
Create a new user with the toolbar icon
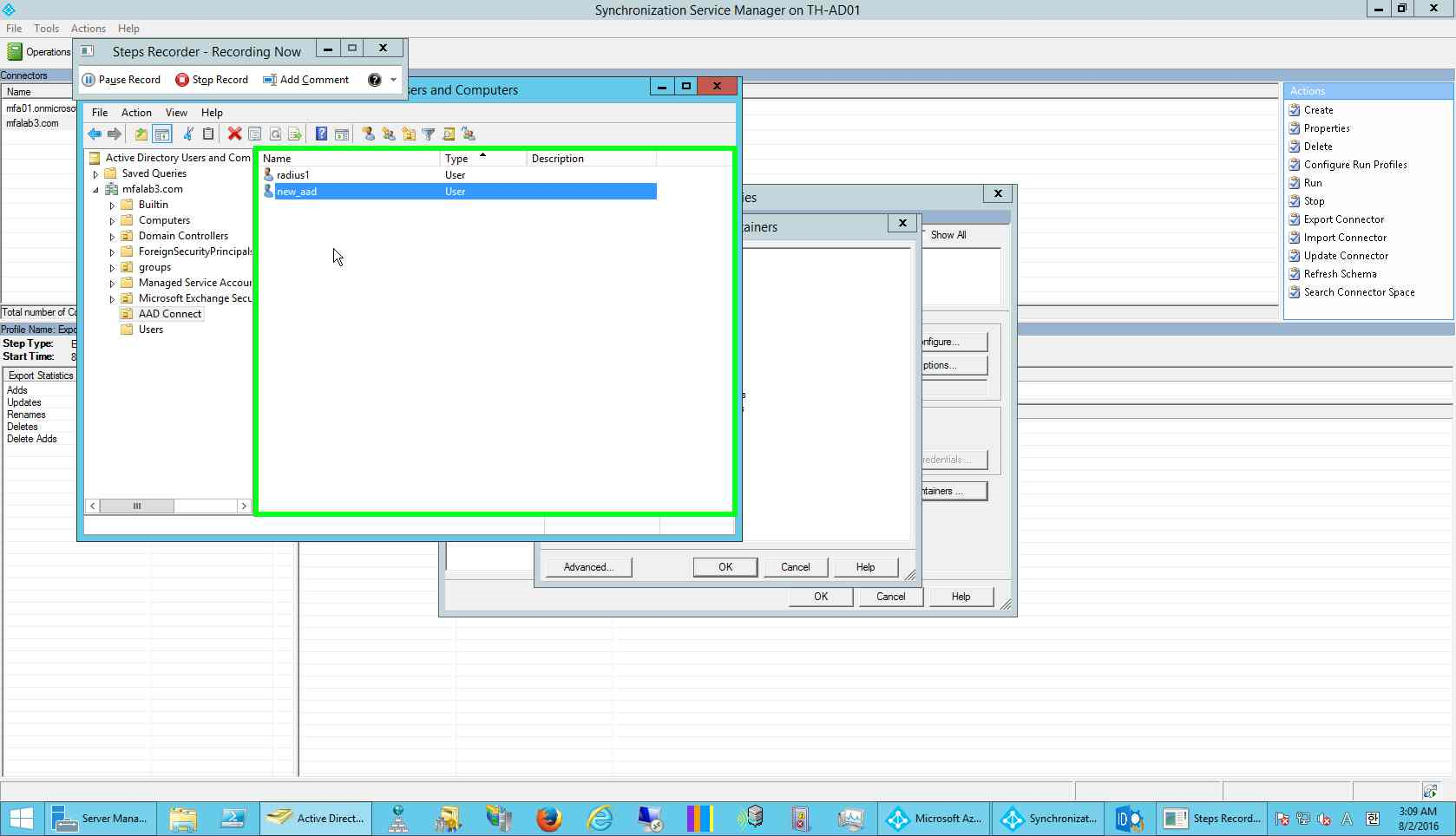[369, 134]
